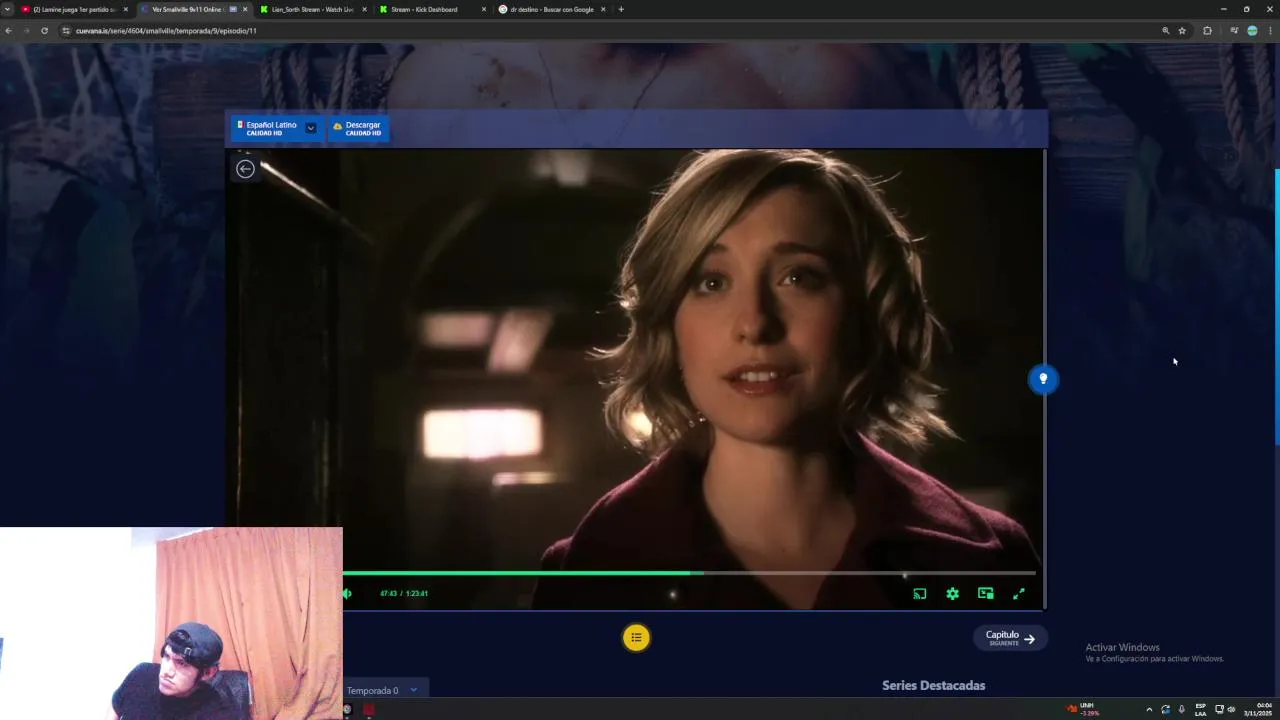This screenshot has height=720, width=1280.
Task: Open the browser profile avatar
Action: click(1252, 31)
